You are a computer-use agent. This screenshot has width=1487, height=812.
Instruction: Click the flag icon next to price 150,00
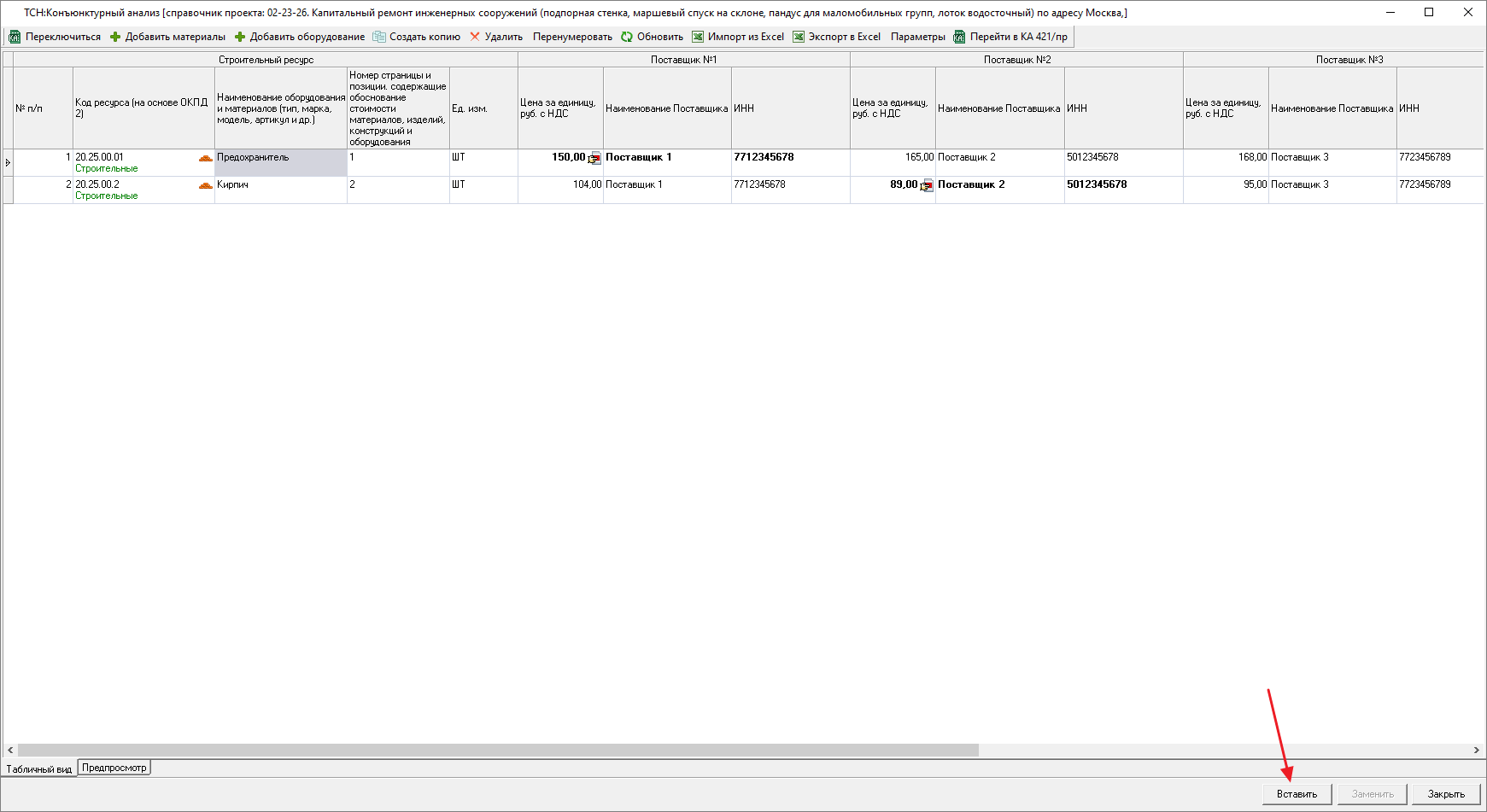pyautogui.click(x=594, y=159)
